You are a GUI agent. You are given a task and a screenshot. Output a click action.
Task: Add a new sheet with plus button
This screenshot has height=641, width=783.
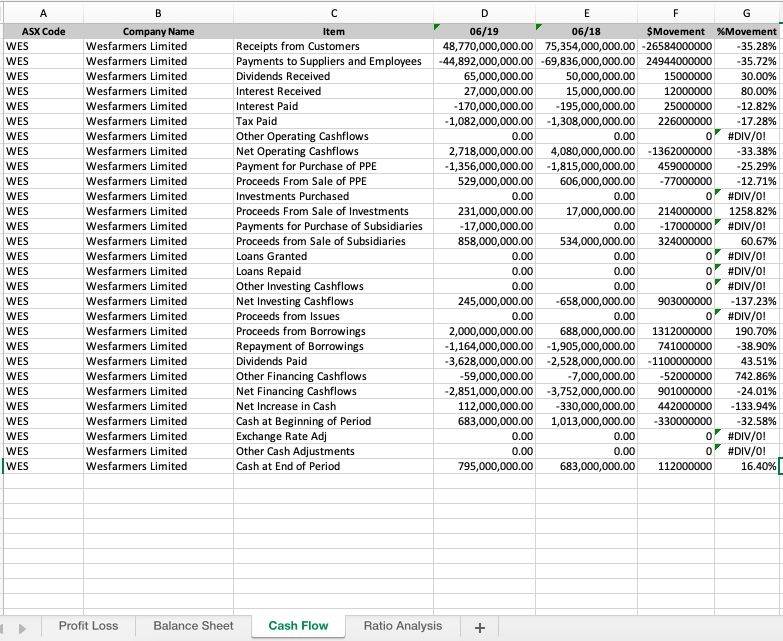pyautogui.click(x=479, y=628)
